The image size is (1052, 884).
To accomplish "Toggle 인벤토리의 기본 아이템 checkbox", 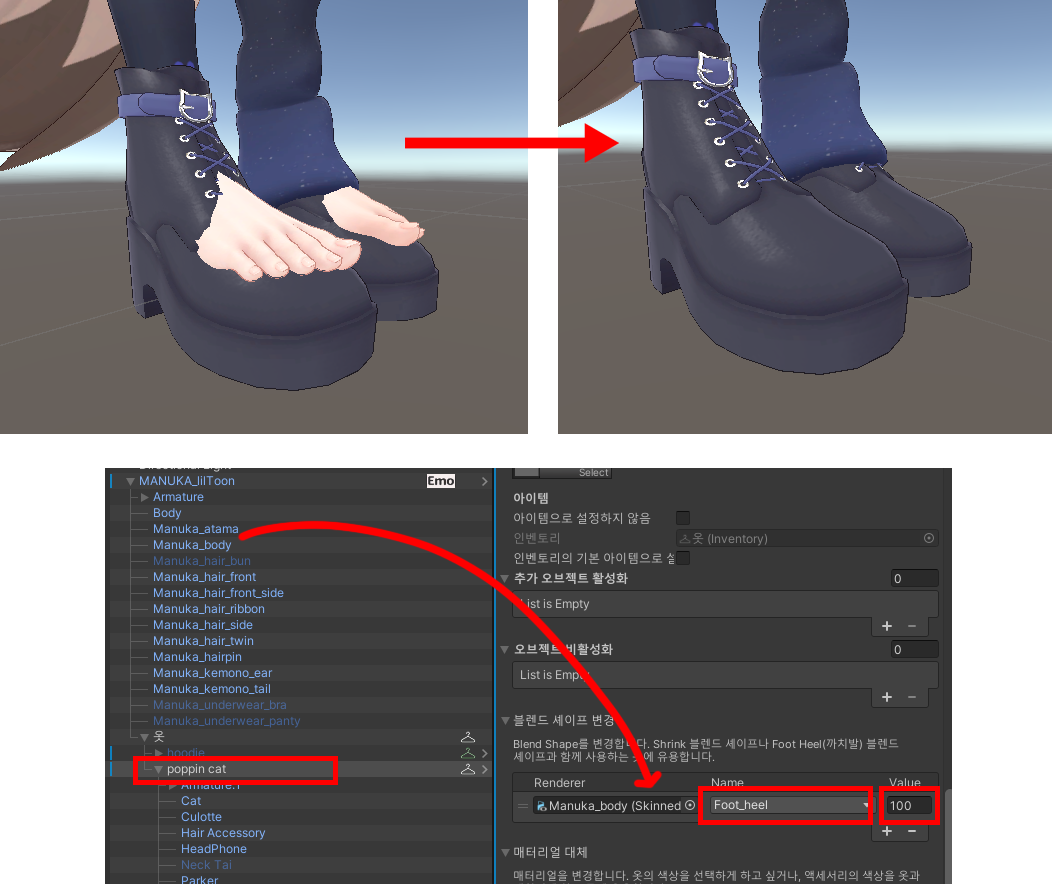I will [683, 558].
